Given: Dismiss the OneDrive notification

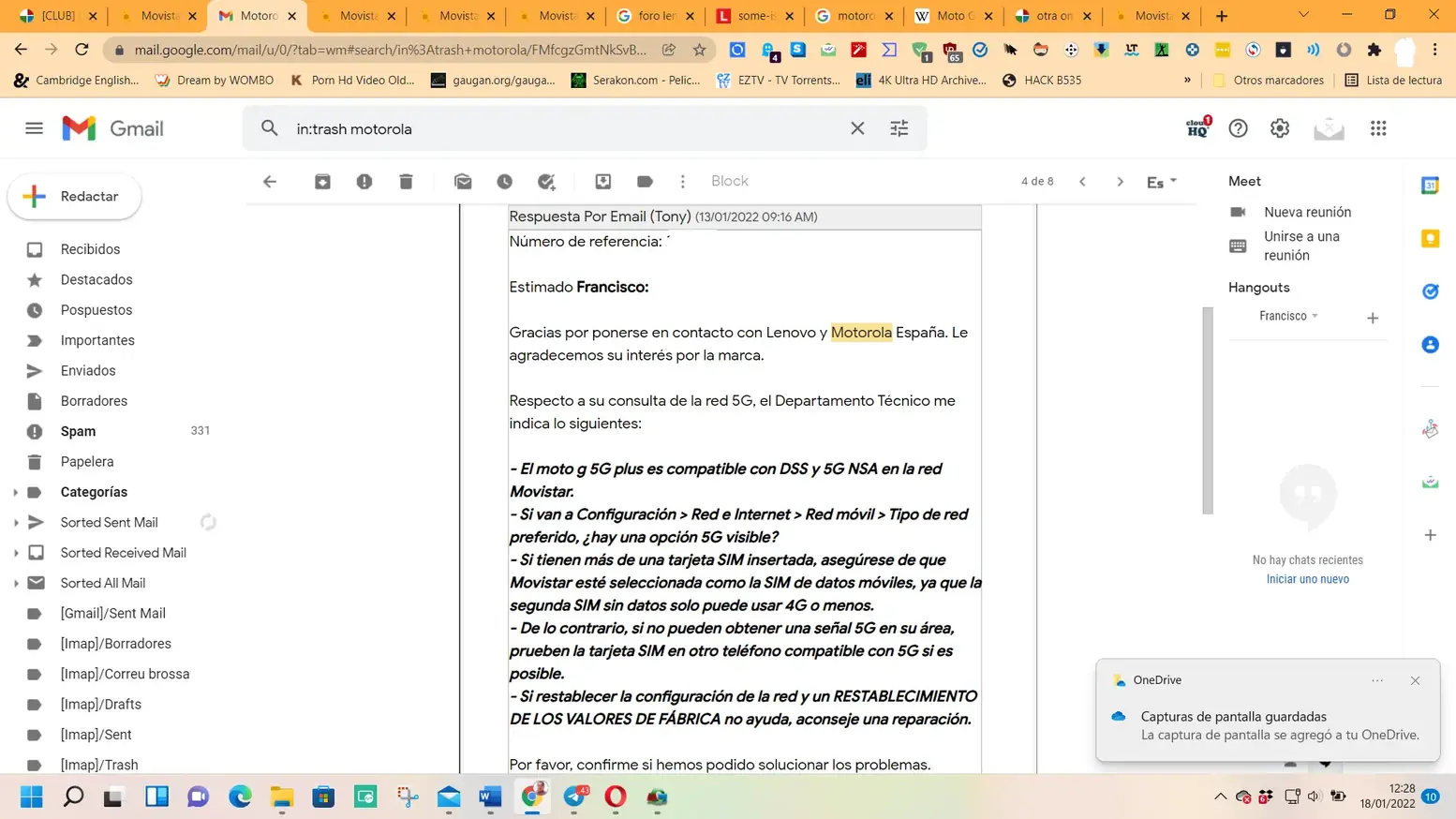Looking at the screenshot, I should pyautogui.click(x=1415, y=681).
